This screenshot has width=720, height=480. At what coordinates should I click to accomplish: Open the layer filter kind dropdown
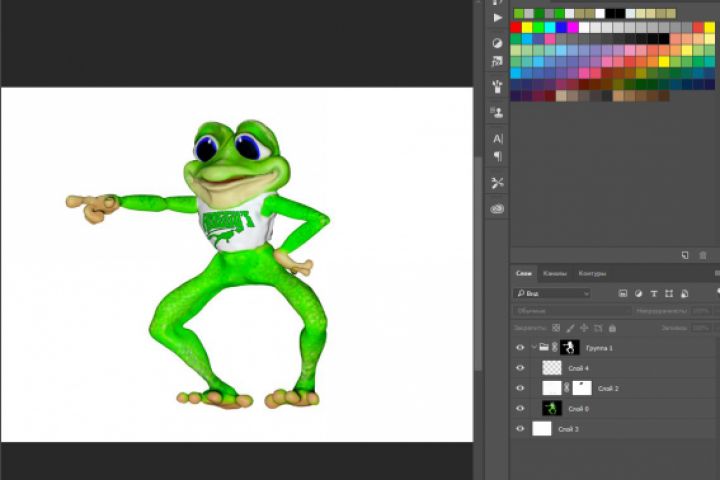tap(552, 294)
